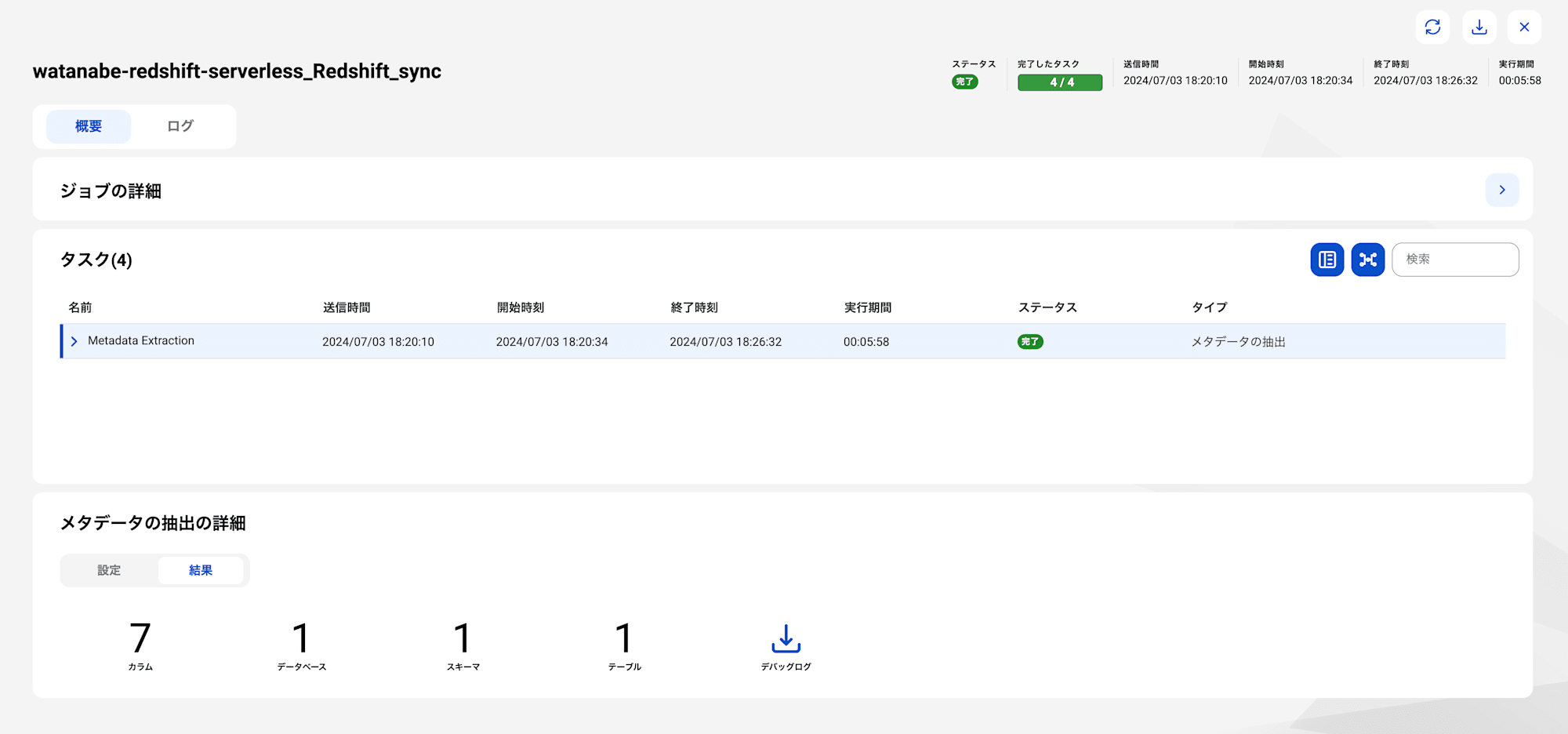The image size is (1568, 734).
Task: Click the タイプ column header
Action: (x=1210, y=307)
